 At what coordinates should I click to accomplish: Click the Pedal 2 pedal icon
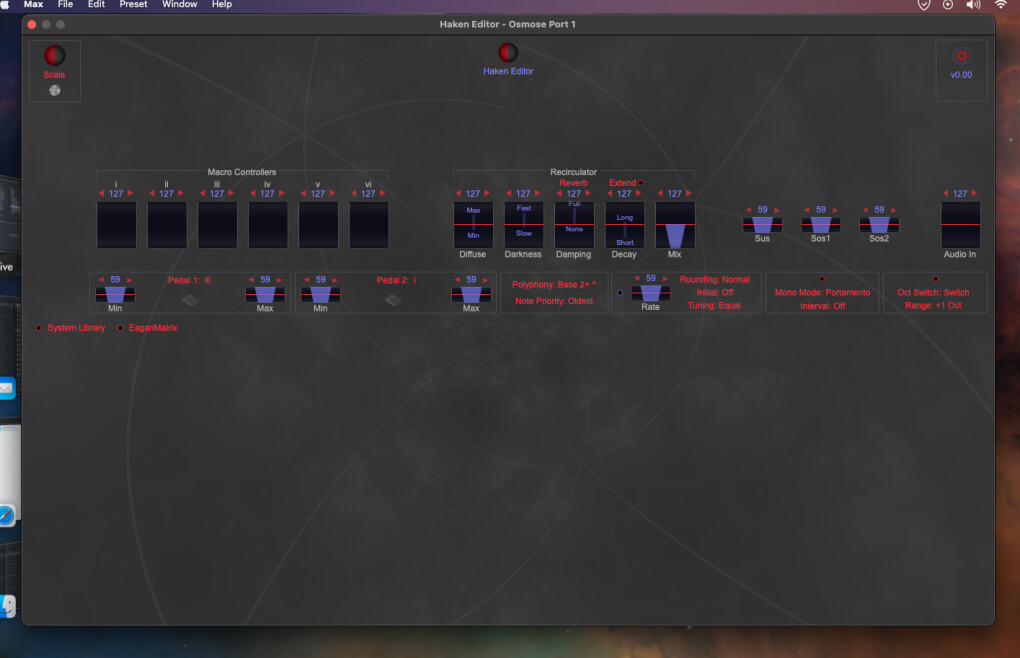point(393,300)
